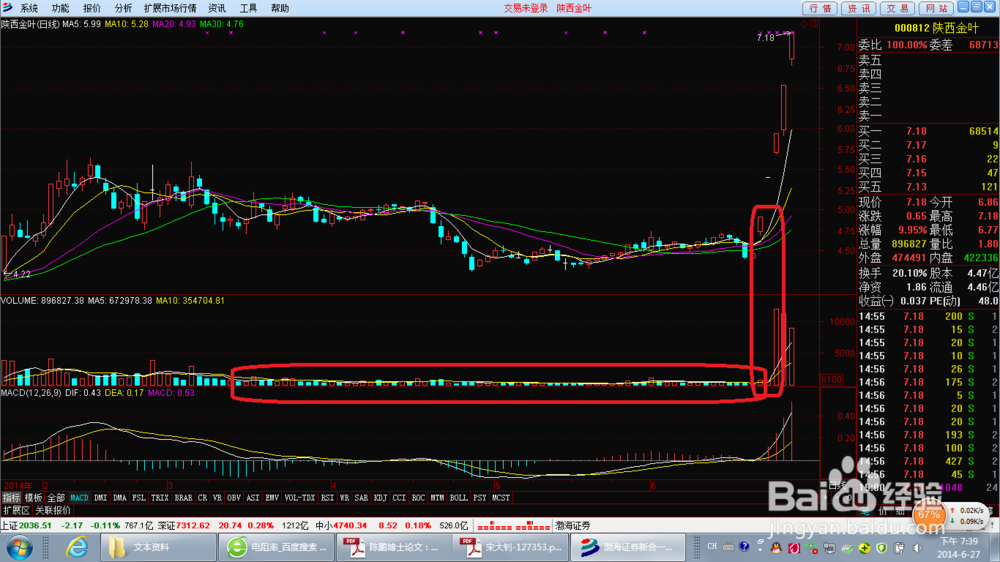Image resolution: width=1000 pixels, height=562 pixels.
Task: Switch indicator to BOLL
Action: [459, 498]
